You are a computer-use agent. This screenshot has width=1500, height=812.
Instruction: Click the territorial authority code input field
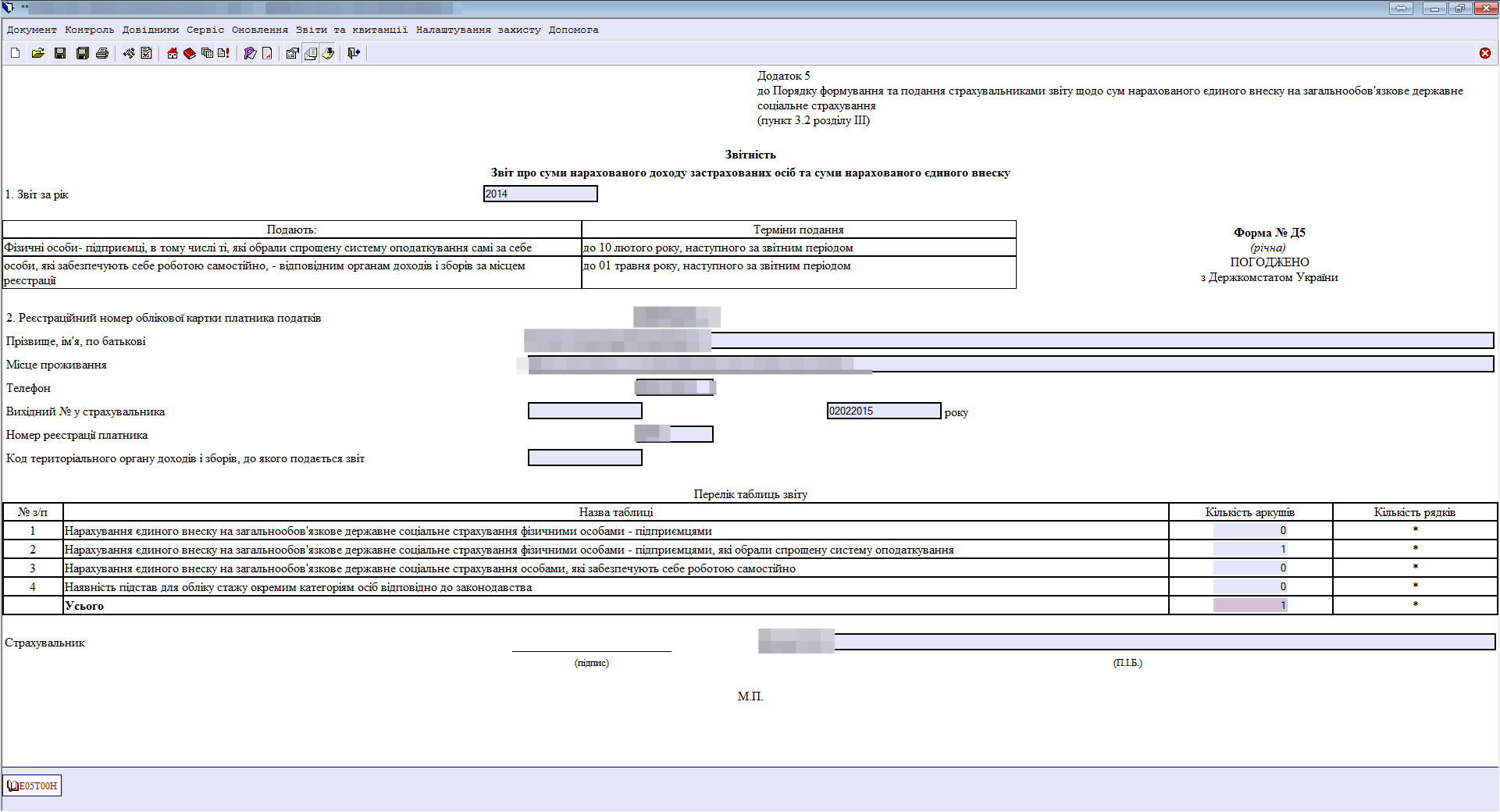(585, 458)
